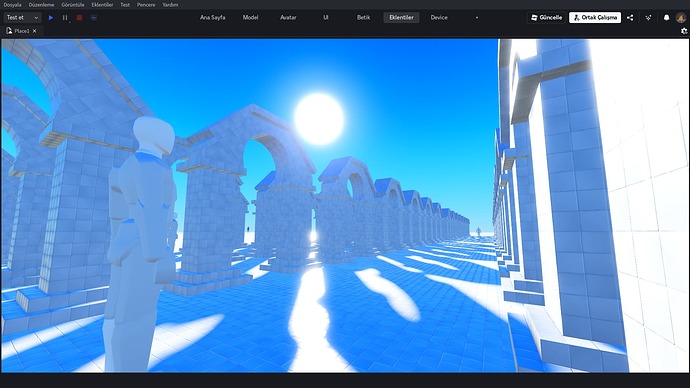Switch to the Ana Sayfa ribbon tab

tap(213, 18)
